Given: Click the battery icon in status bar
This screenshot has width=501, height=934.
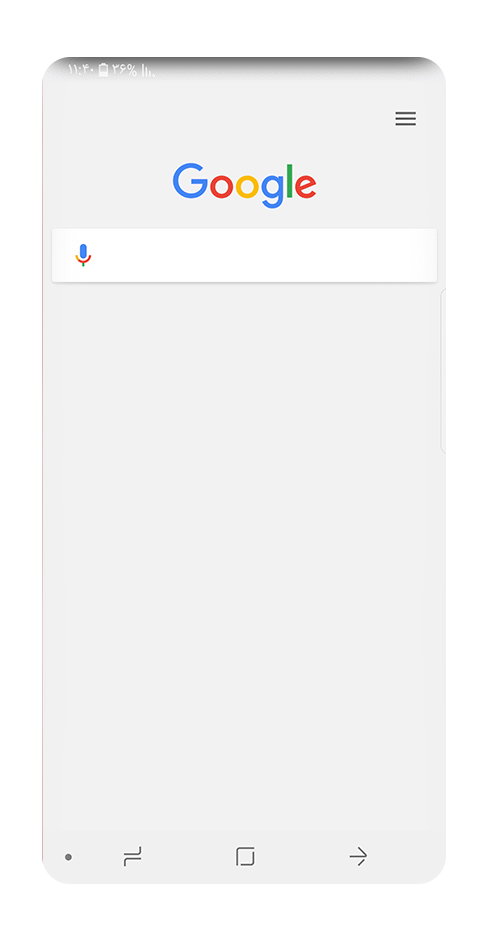Looking at the screenshot, I should [x=104, y=70].
